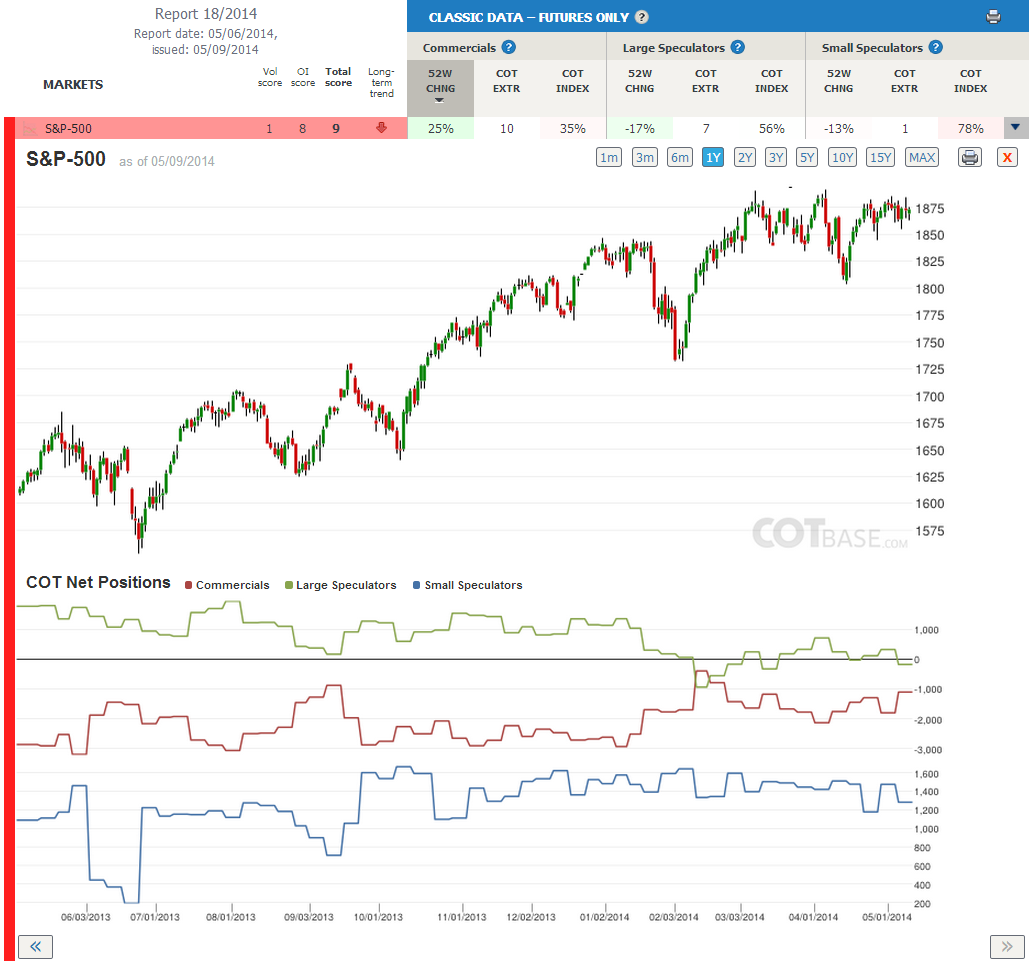Image resolution: width=1032 pixels, height=961 pixels.
Task: Click the red long-term trend down arrow
Action: coord(381,128)
